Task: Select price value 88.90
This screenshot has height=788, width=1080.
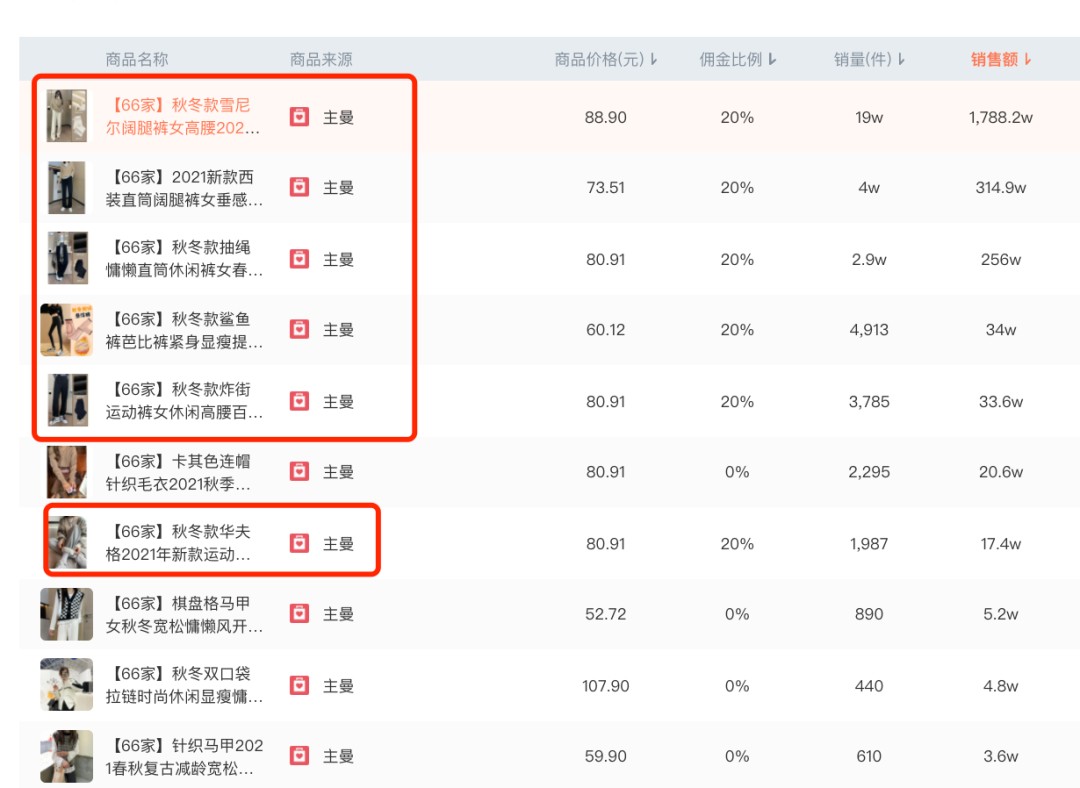Action: pyautogui.click(x=605, y=117)
